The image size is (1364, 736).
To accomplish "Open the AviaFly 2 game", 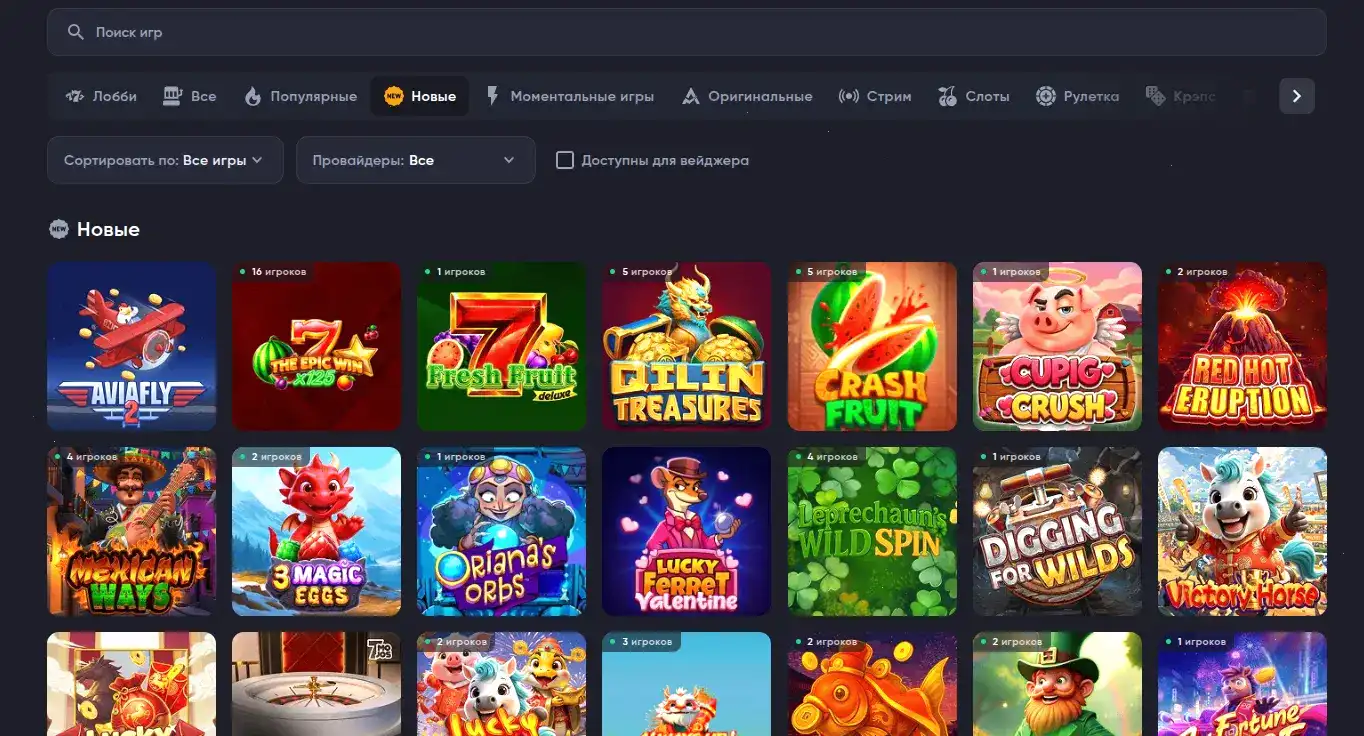I will coord(131,346).
